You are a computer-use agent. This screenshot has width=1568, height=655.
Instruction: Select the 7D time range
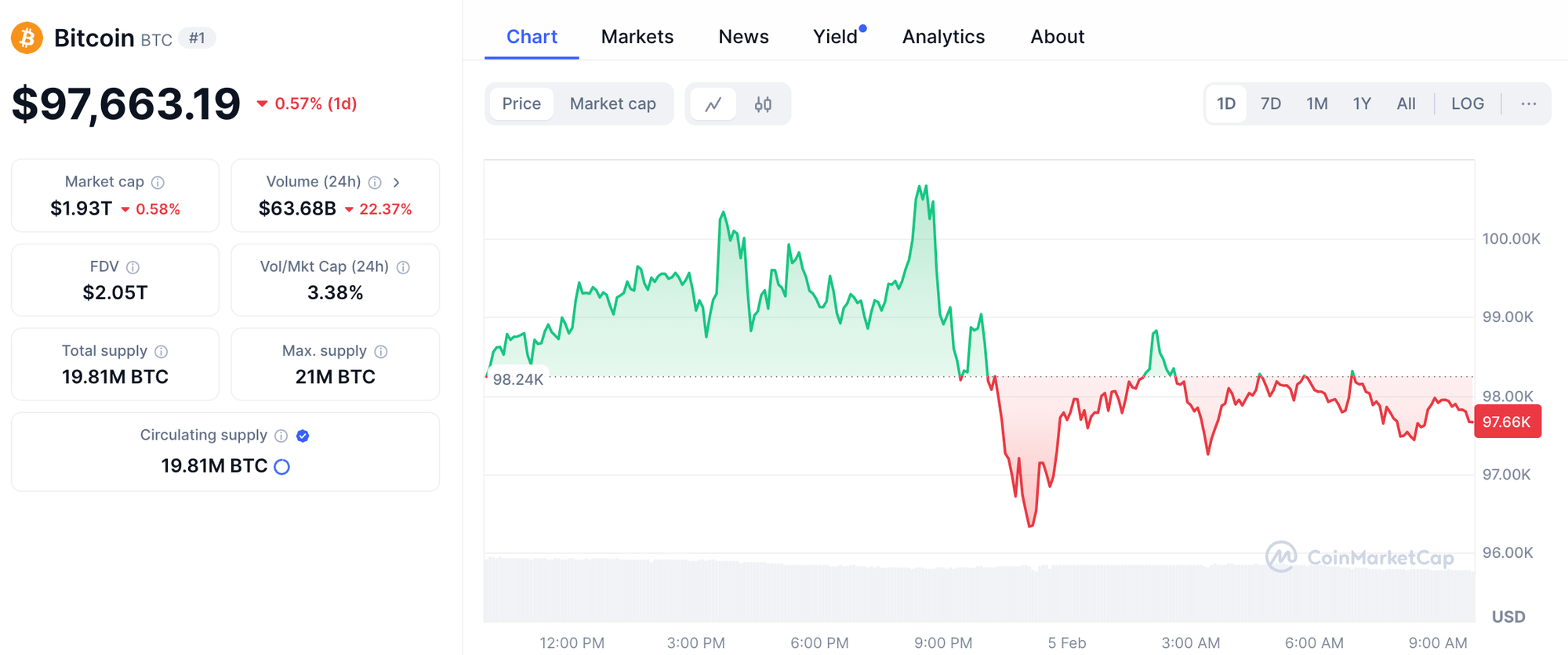pyautogui.click(x=1270, y=104)
